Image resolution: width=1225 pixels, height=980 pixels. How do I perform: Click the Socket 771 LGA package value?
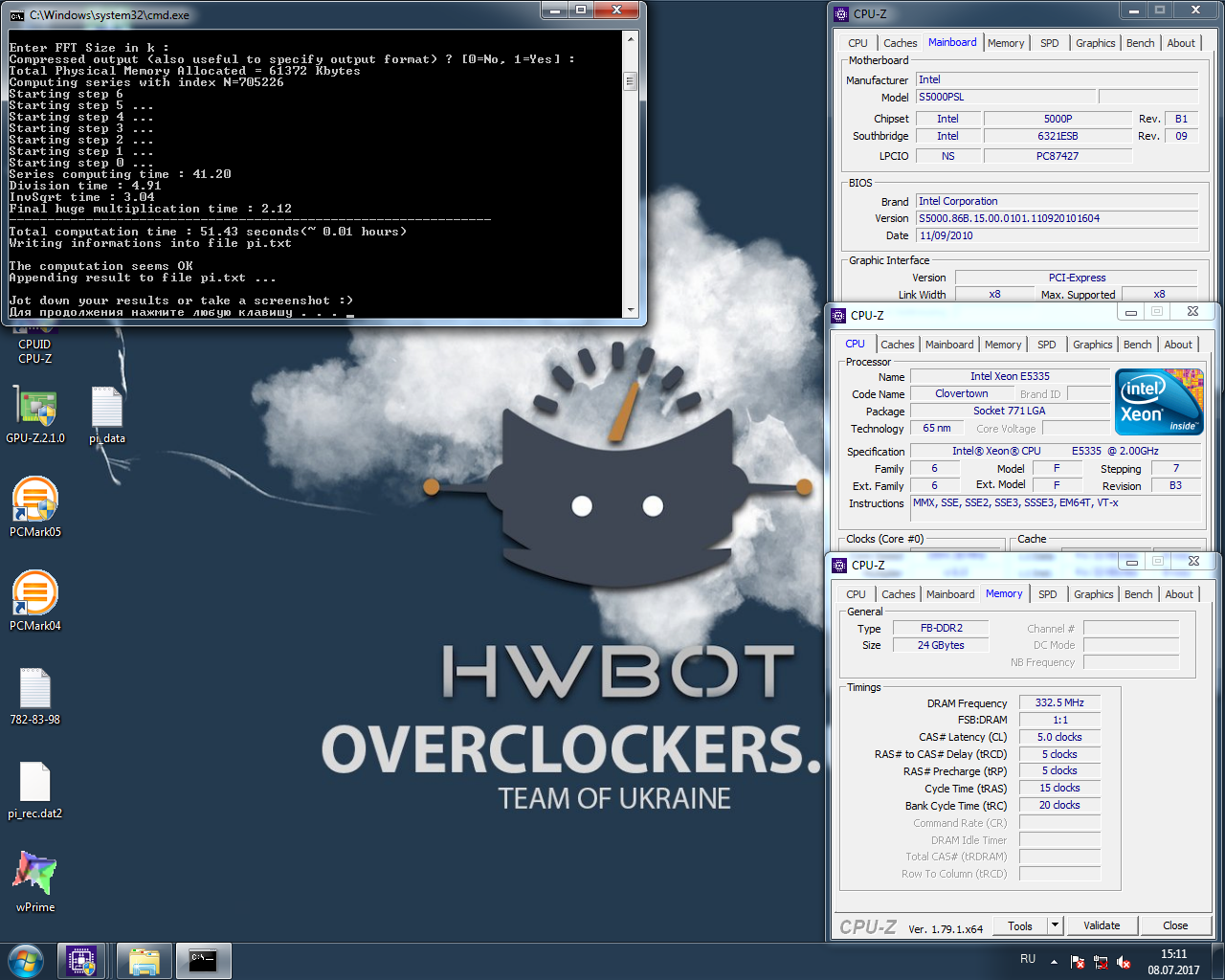click(x=1009, y=411)
